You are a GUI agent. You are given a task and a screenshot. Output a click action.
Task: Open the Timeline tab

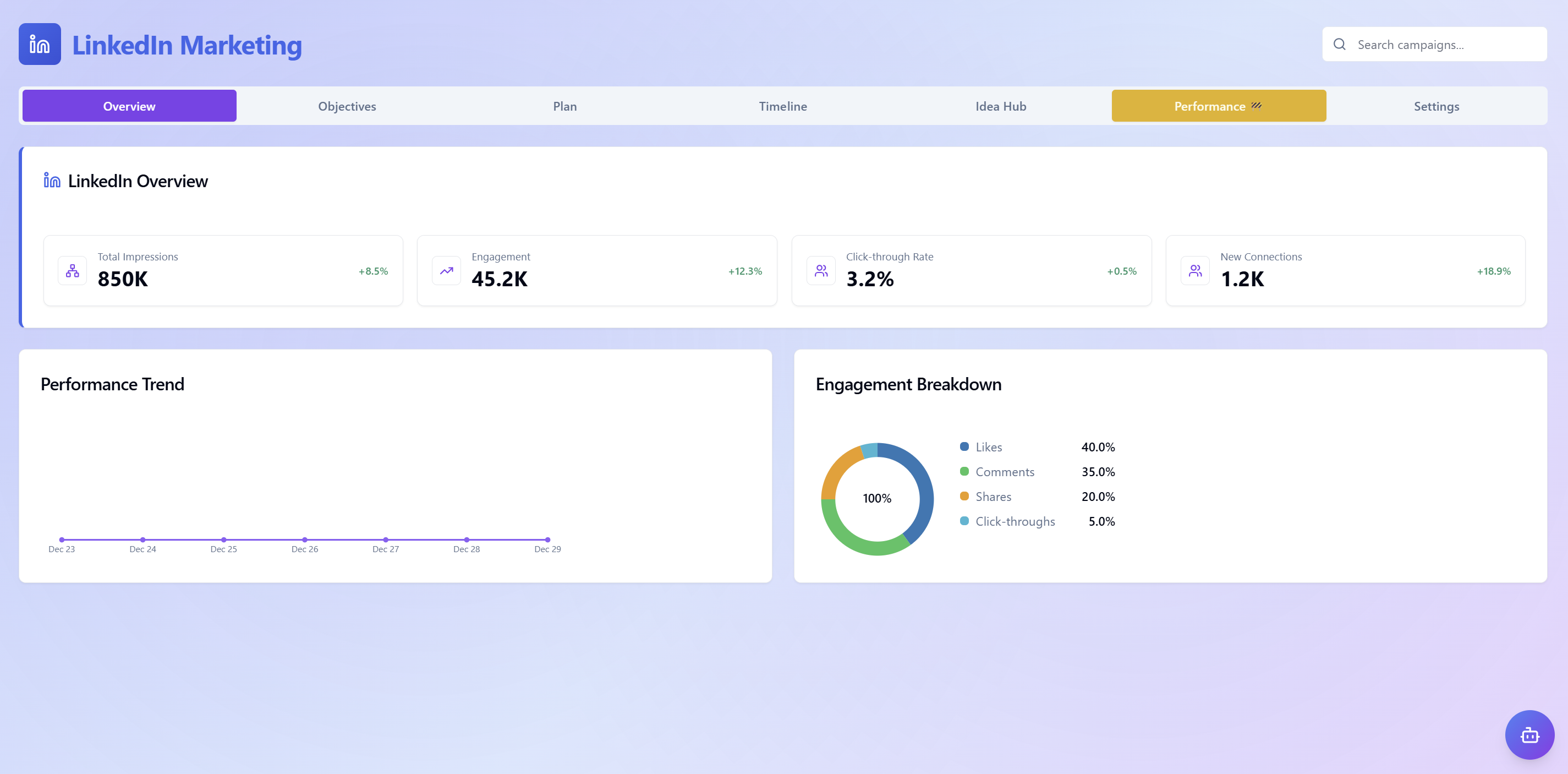tap(782, 105)
